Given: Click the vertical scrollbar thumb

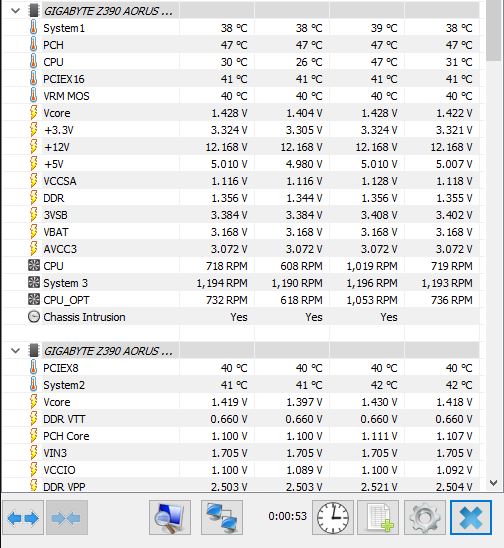Looking at the screenshot, I should point(494,31).
